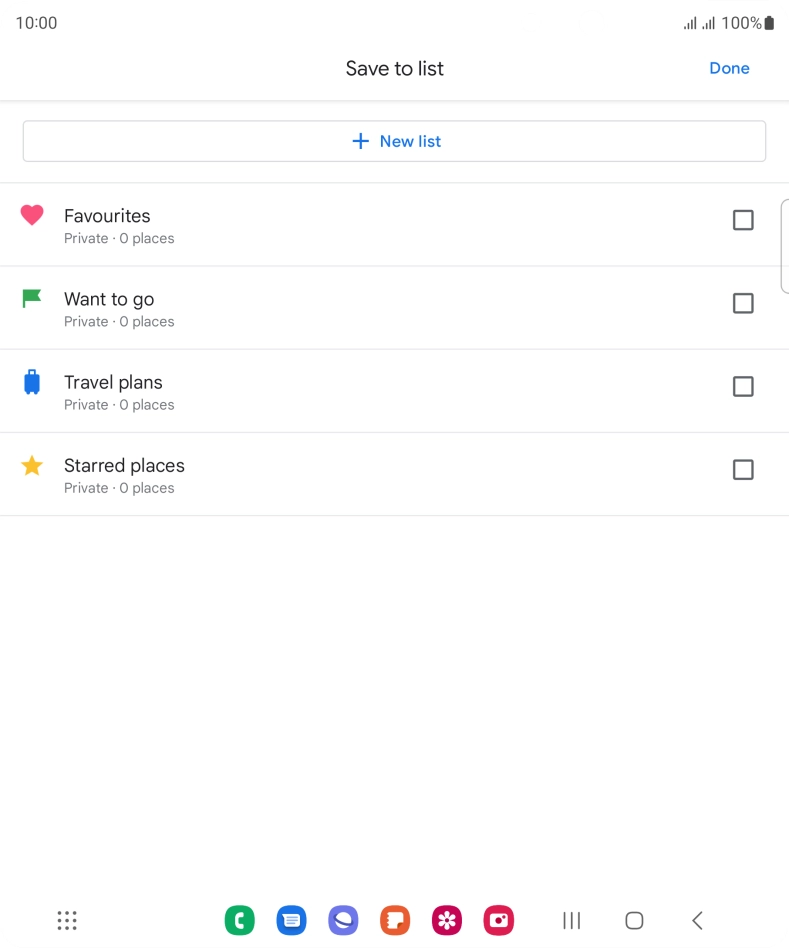Screen dimensions: 789x948
Task: Launch the red Camera app in dock
Action: pyautogui.click(x=499, y=920)
